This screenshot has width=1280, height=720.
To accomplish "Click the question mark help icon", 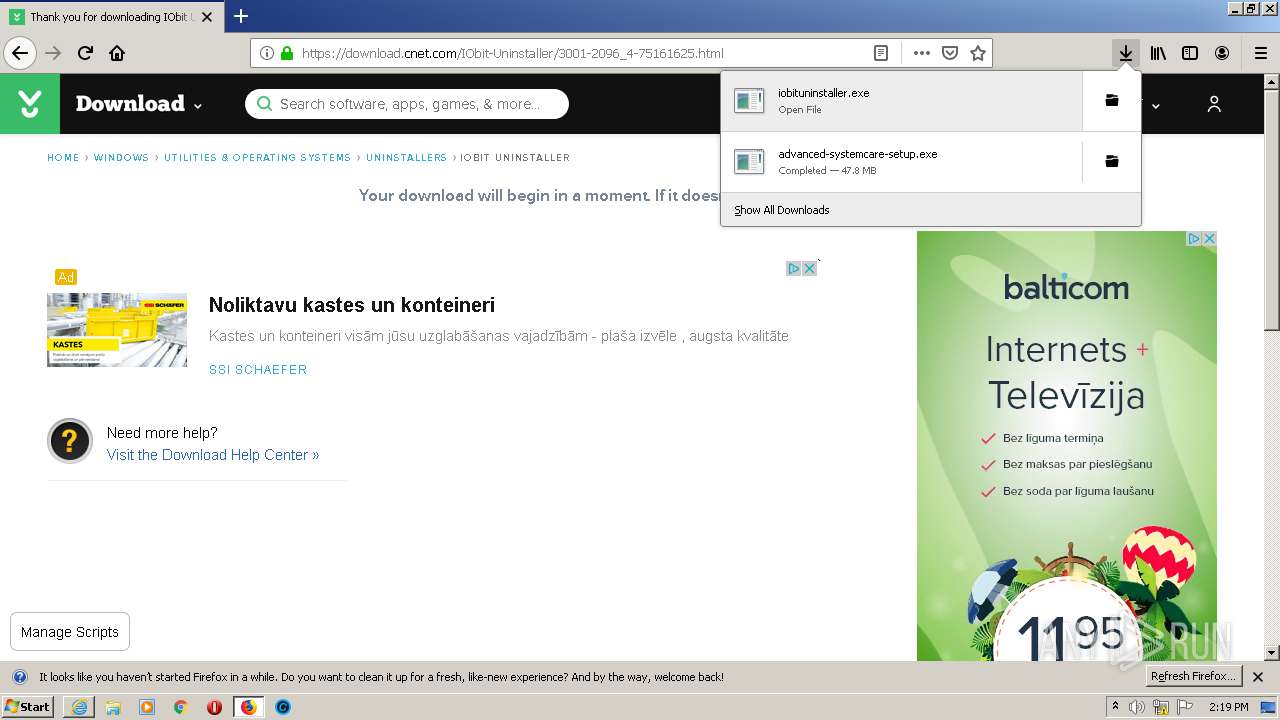I will coord(70,441).
